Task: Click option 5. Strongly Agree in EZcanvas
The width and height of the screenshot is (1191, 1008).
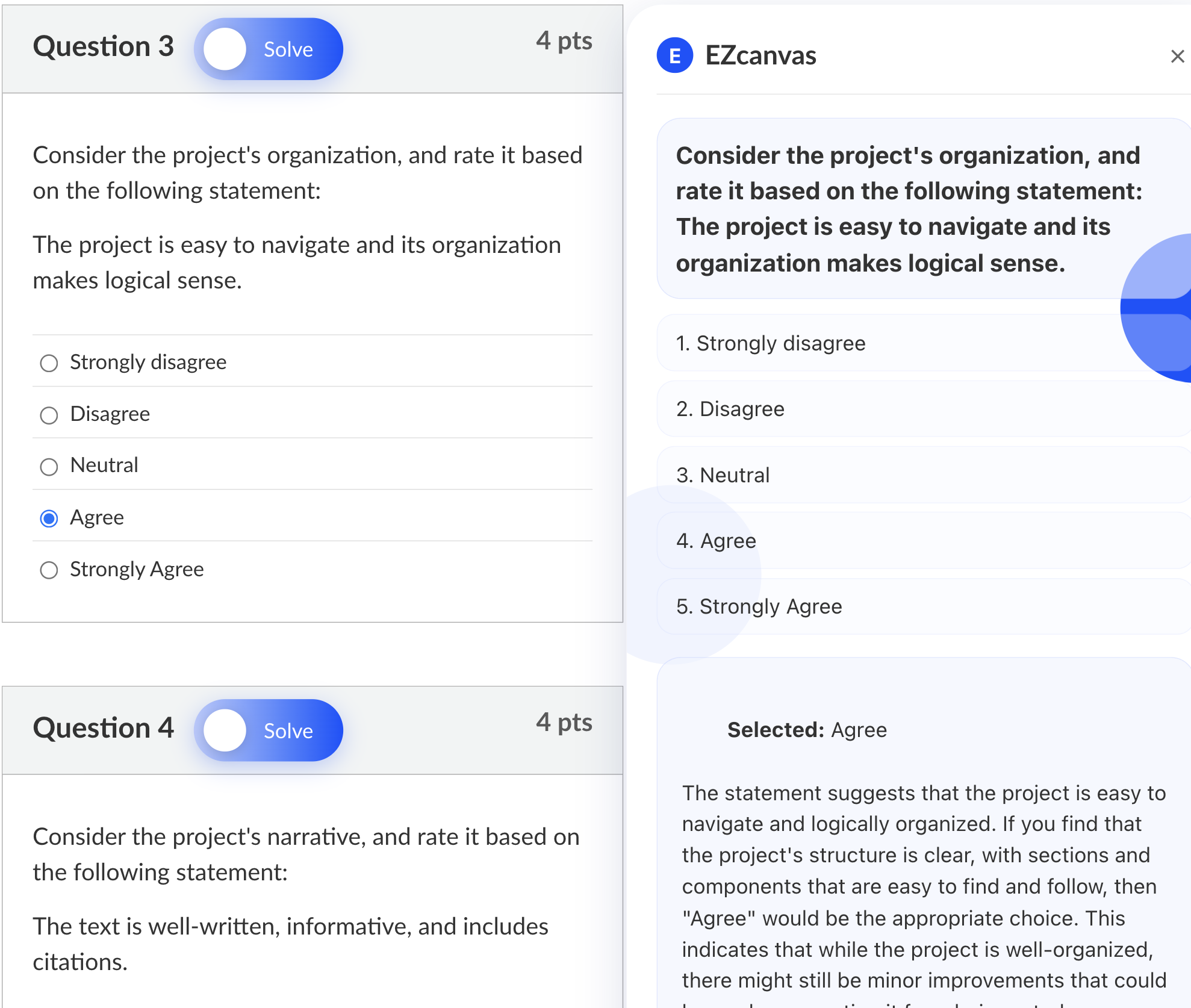Action: tap(924, 606)
